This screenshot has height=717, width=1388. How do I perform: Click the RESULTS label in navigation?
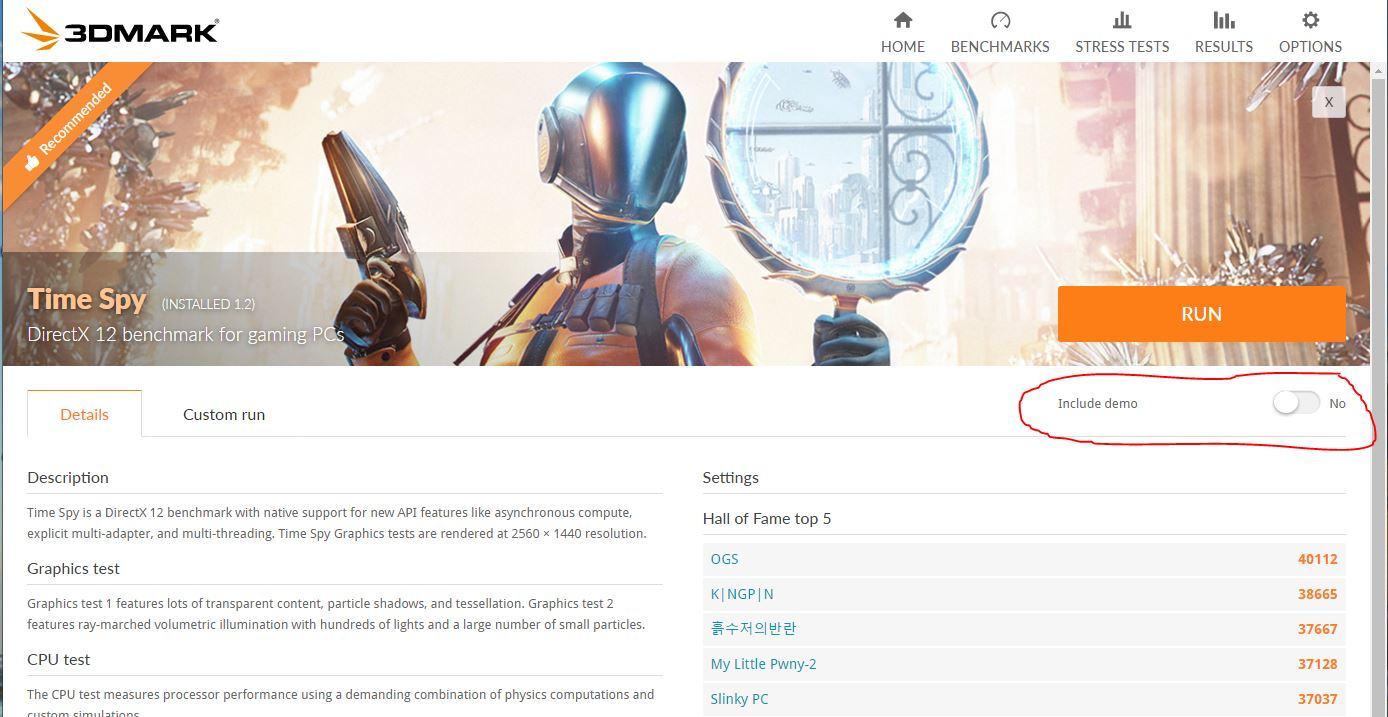(x=1224, y=47)
